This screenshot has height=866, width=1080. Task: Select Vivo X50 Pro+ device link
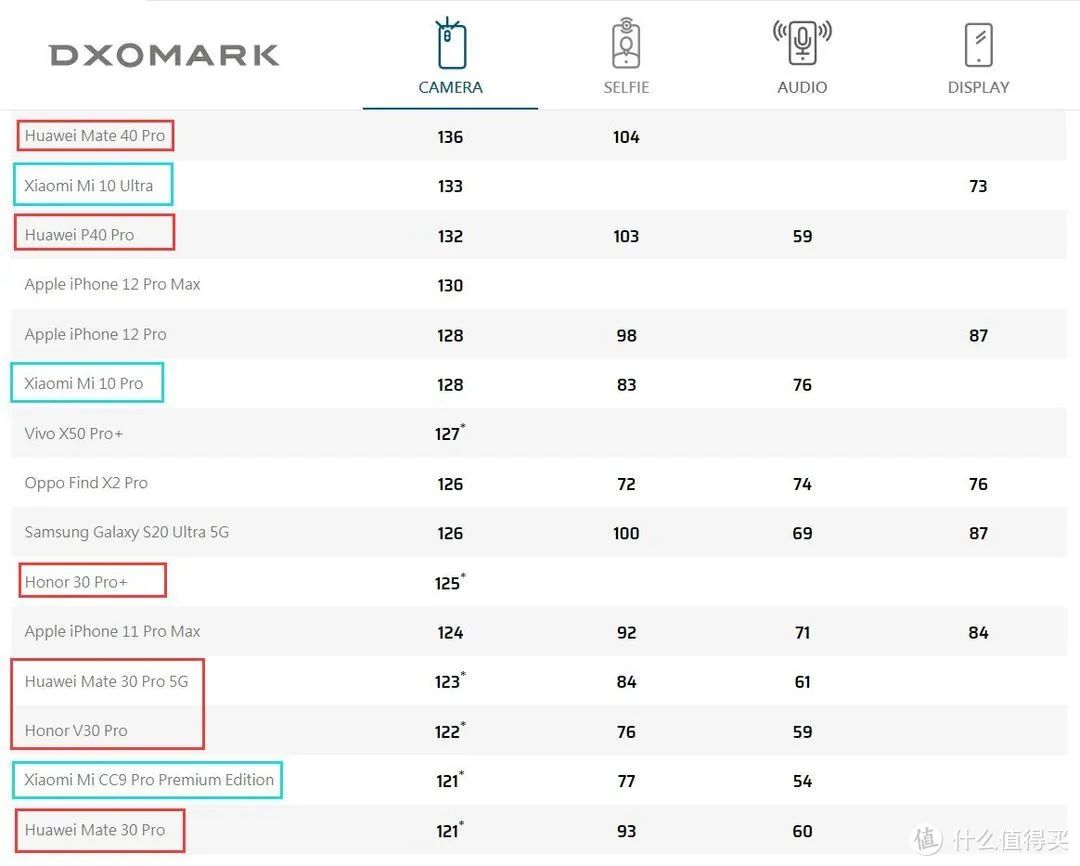74,433
